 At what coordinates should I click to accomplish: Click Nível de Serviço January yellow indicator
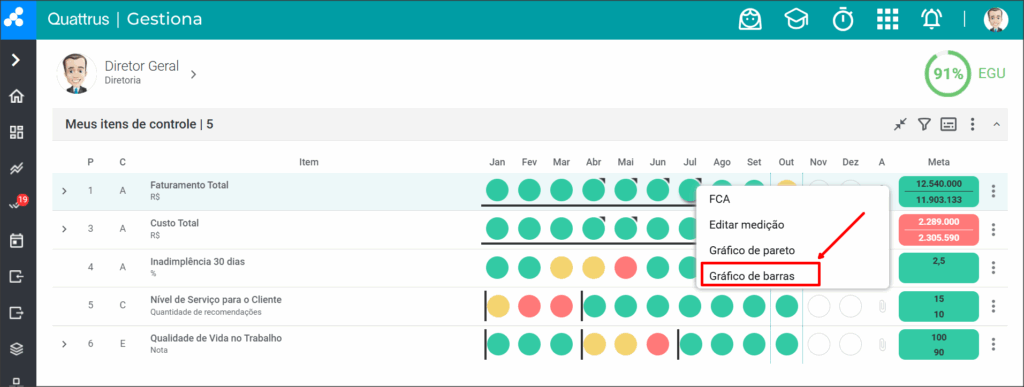click(x=498, y=305)
